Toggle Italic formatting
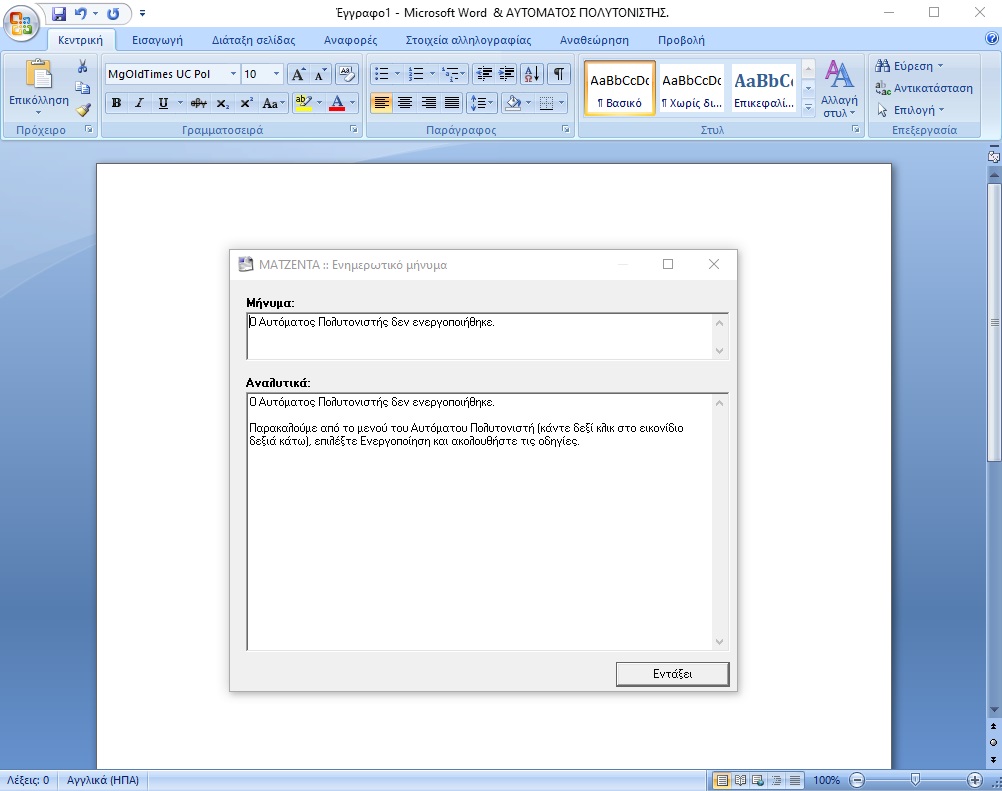1002x791 pixels. click(139, 103)
